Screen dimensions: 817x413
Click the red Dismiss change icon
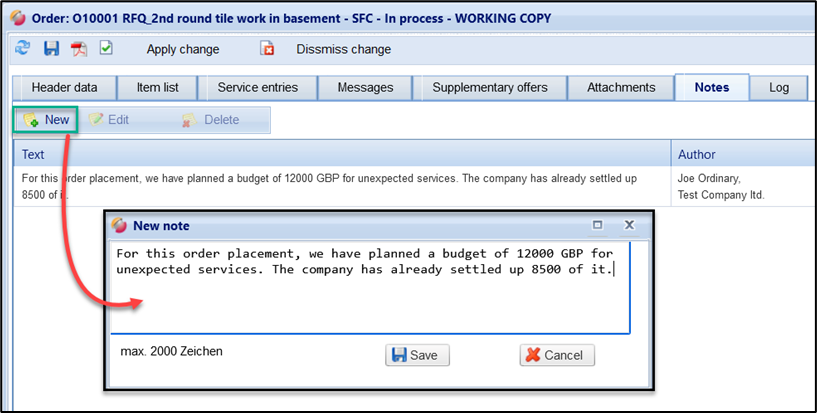coord(267,49)
